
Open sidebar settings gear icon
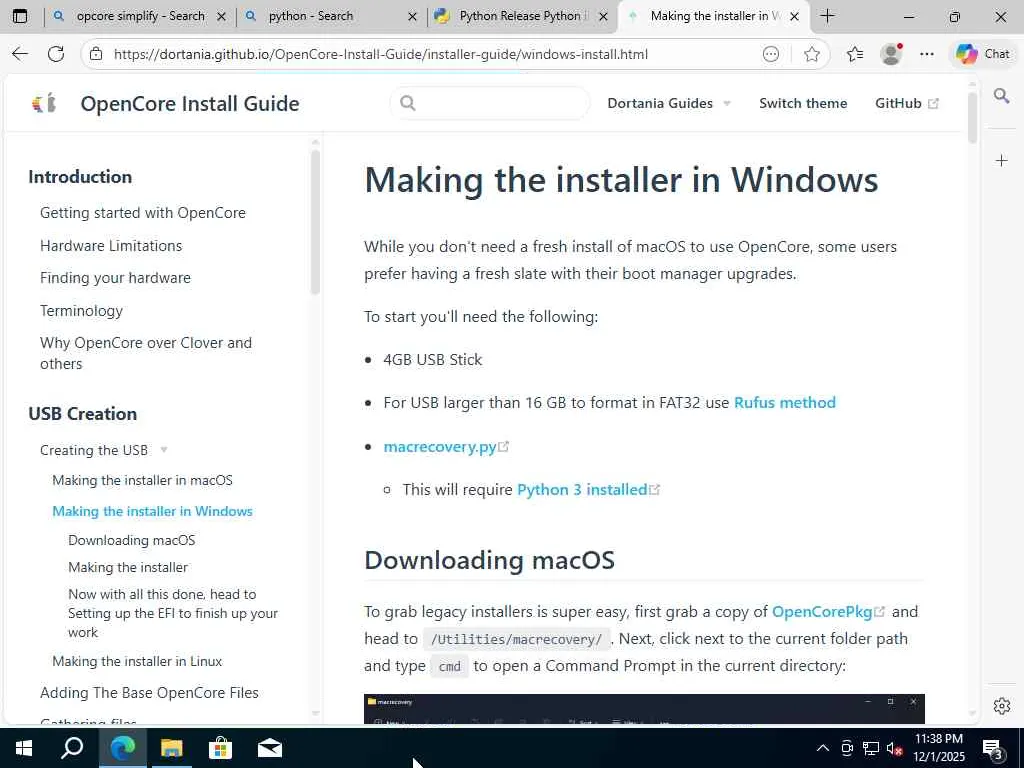(1002, 706)
